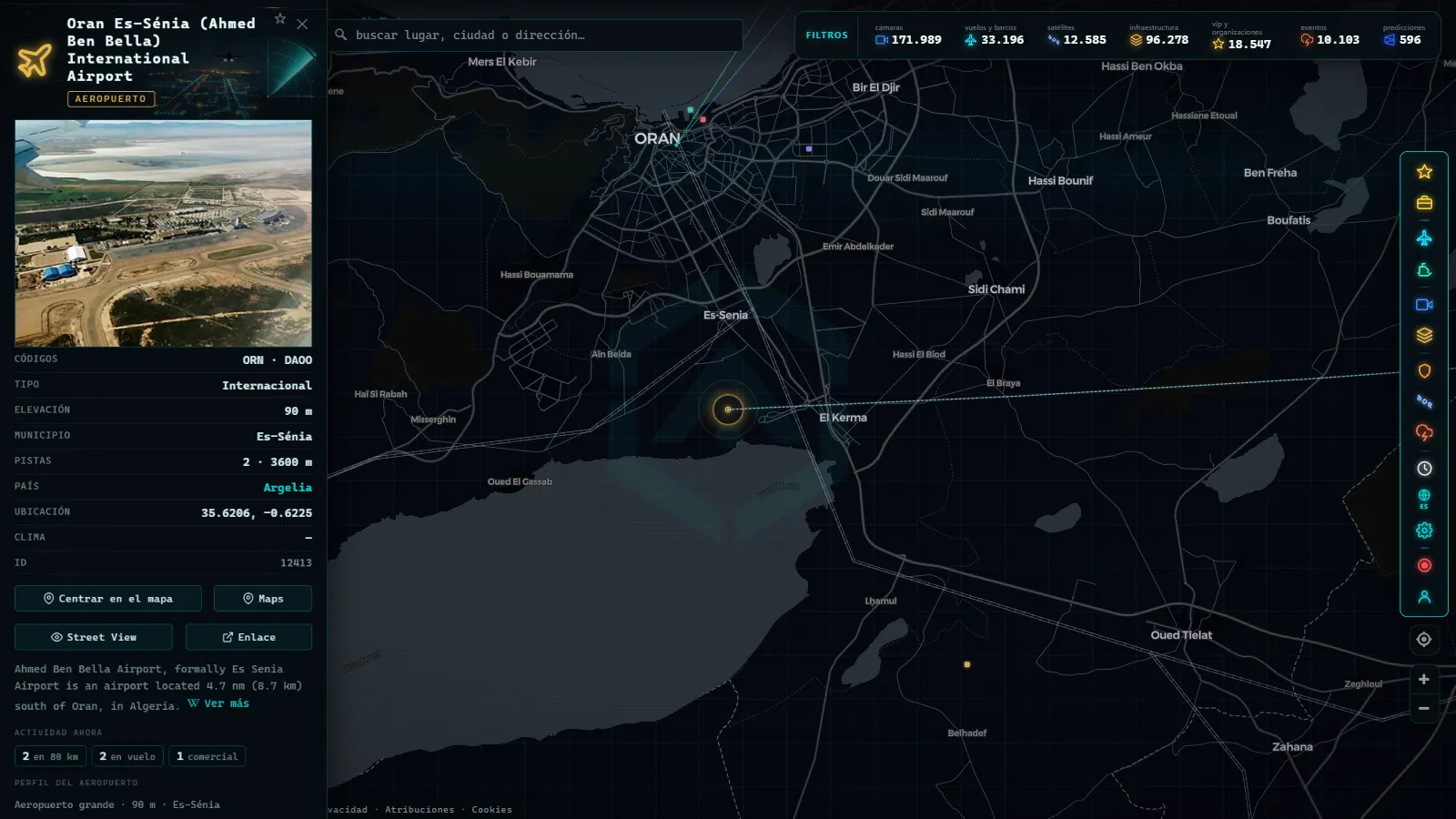Viewport: 1456px width, 819px height.
Task: Open Street View for the airport
Action: pos(94,637)
